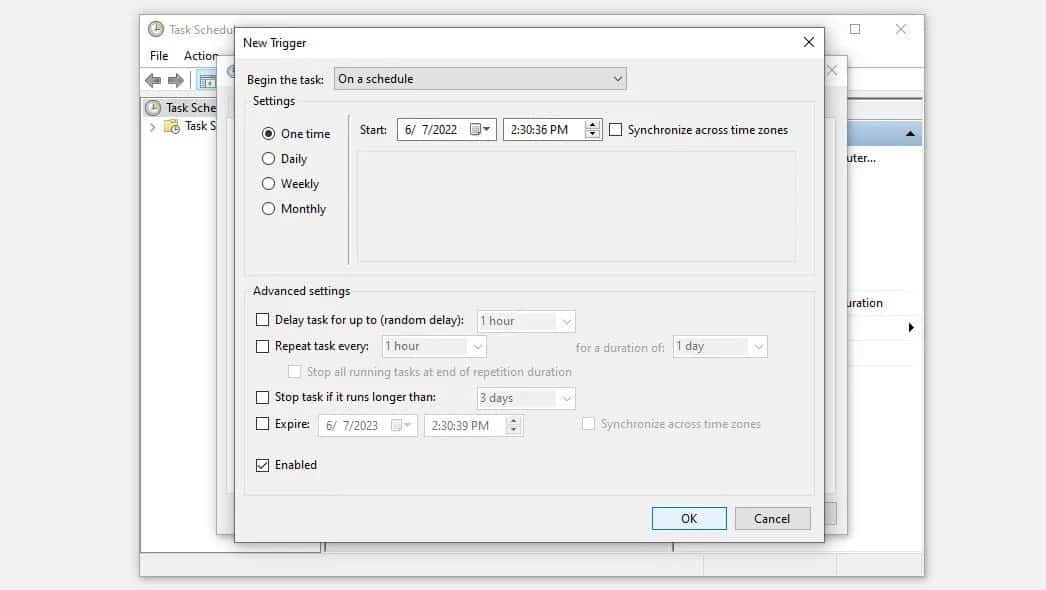This screenshot has height=590, width=1046.
Task: Close the Task Scheduler main window
Action: point(901,29)
